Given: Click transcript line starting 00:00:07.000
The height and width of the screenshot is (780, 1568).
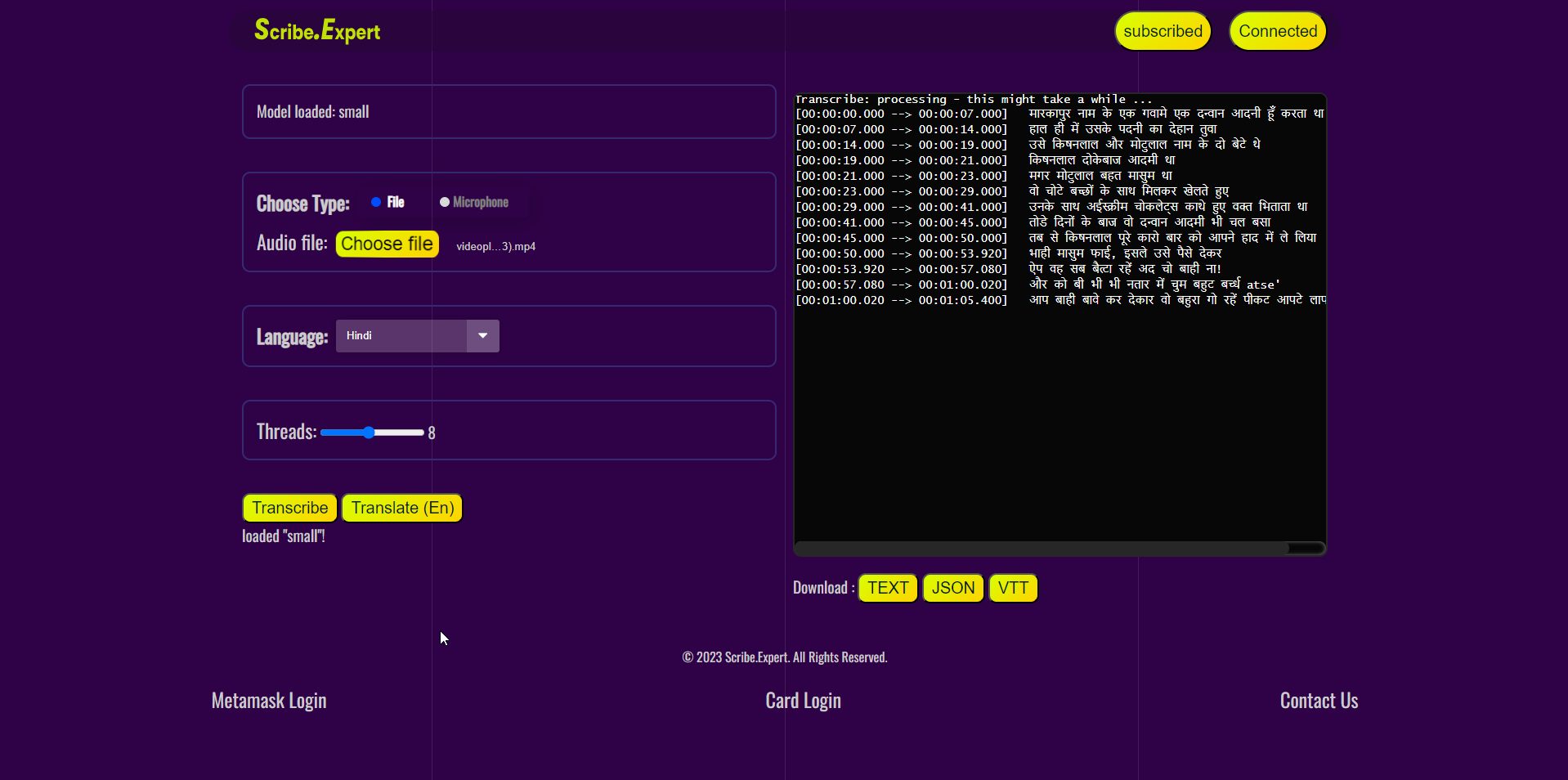Looking at the screenshot, I should click(1006, 129).
